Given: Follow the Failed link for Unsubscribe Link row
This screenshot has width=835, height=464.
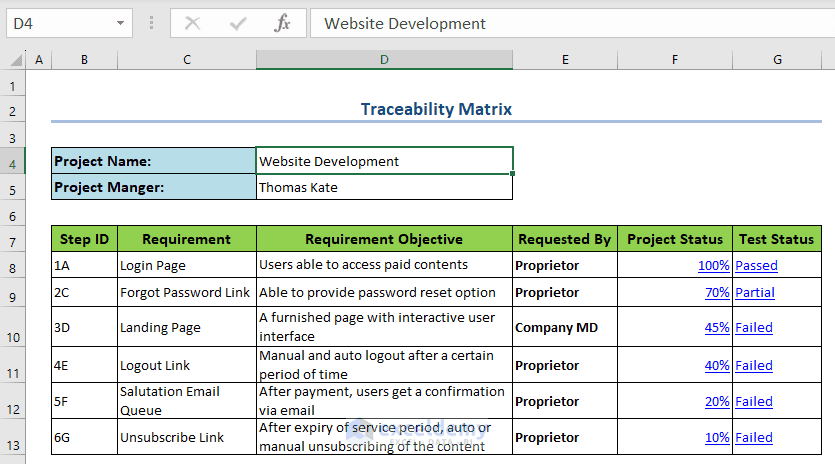Looking at the screenshot, I should (x=754, y=437).
